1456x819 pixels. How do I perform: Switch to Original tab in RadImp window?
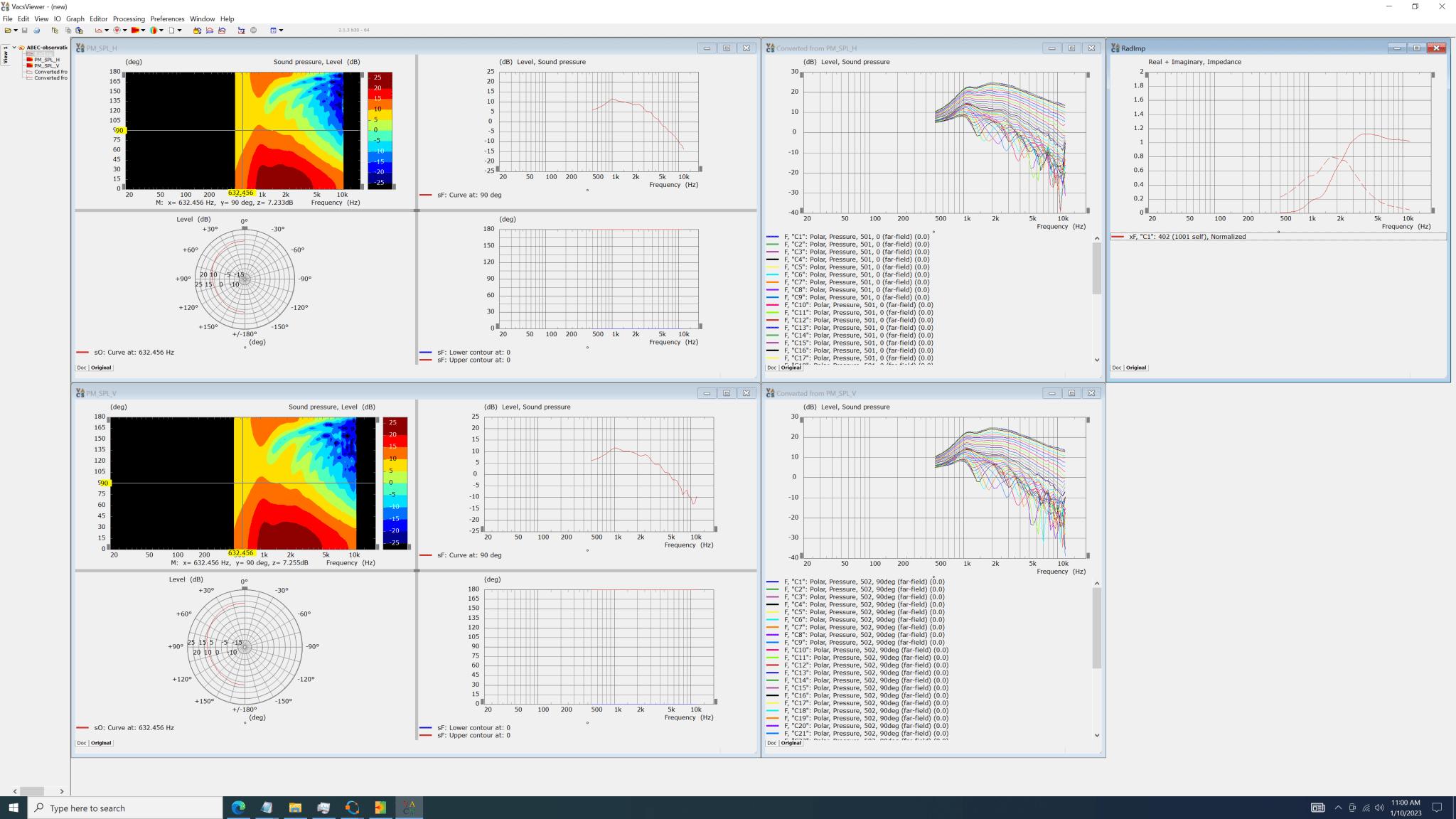1136,368
